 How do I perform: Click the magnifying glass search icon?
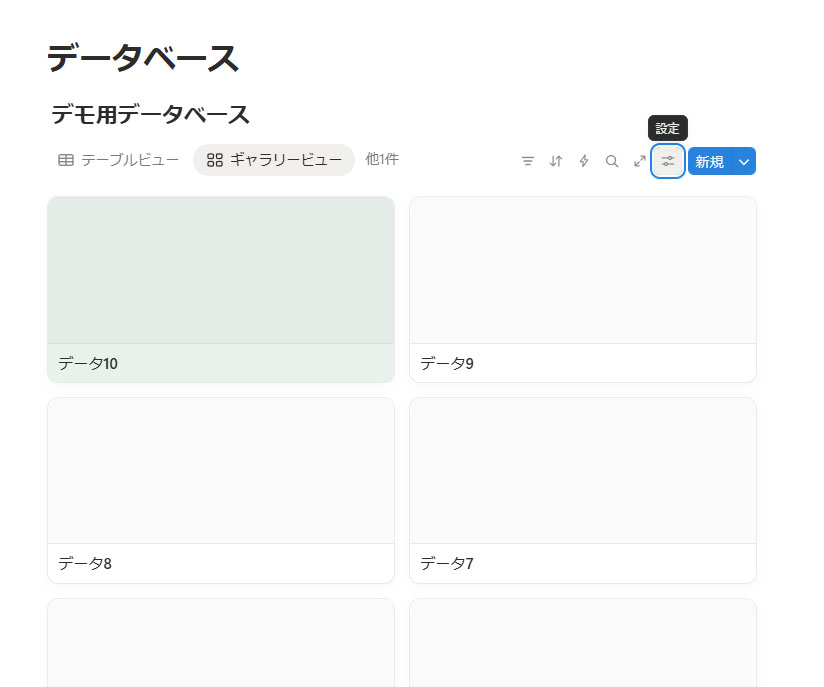pos(612,161)
